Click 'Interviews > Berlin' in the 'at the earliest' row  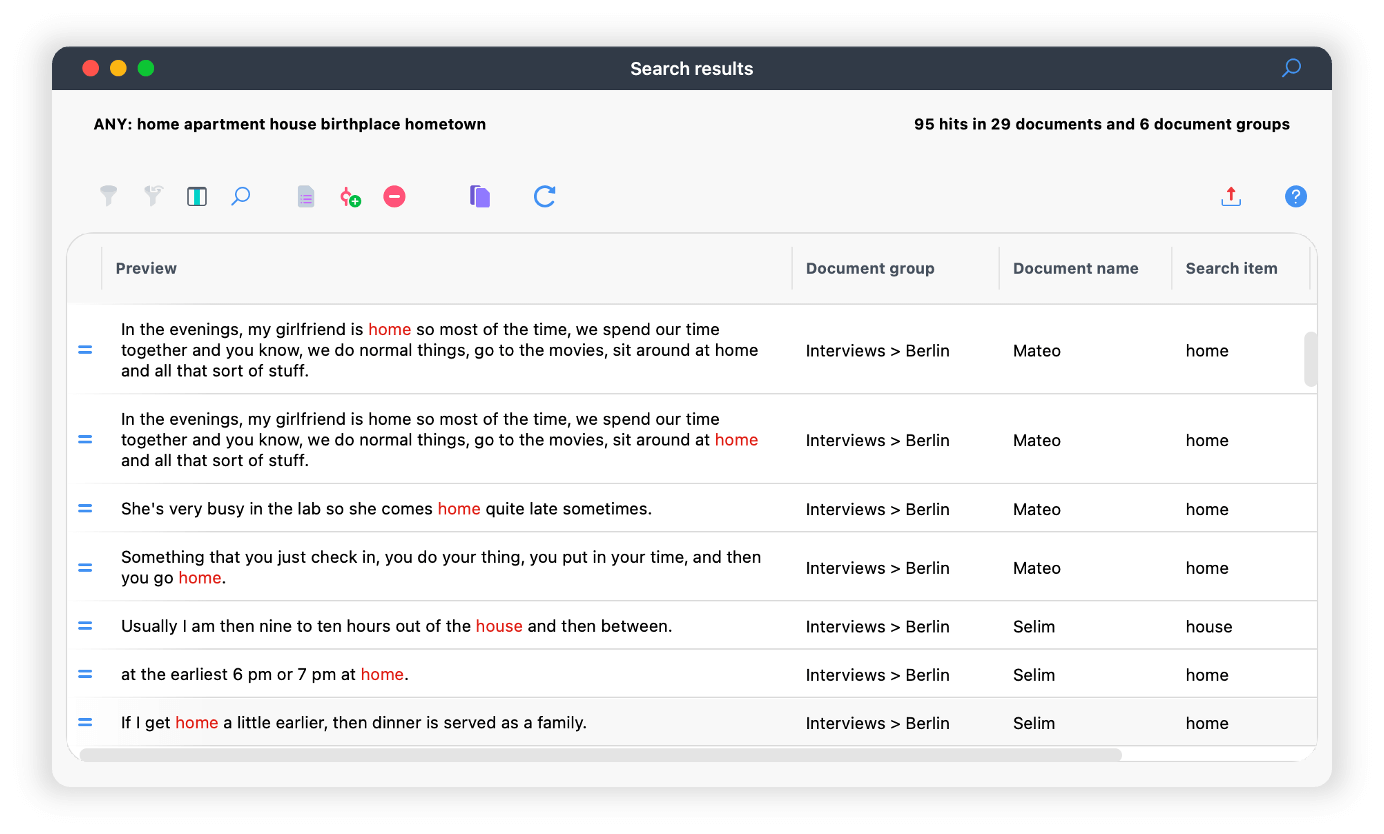(878, 675)
